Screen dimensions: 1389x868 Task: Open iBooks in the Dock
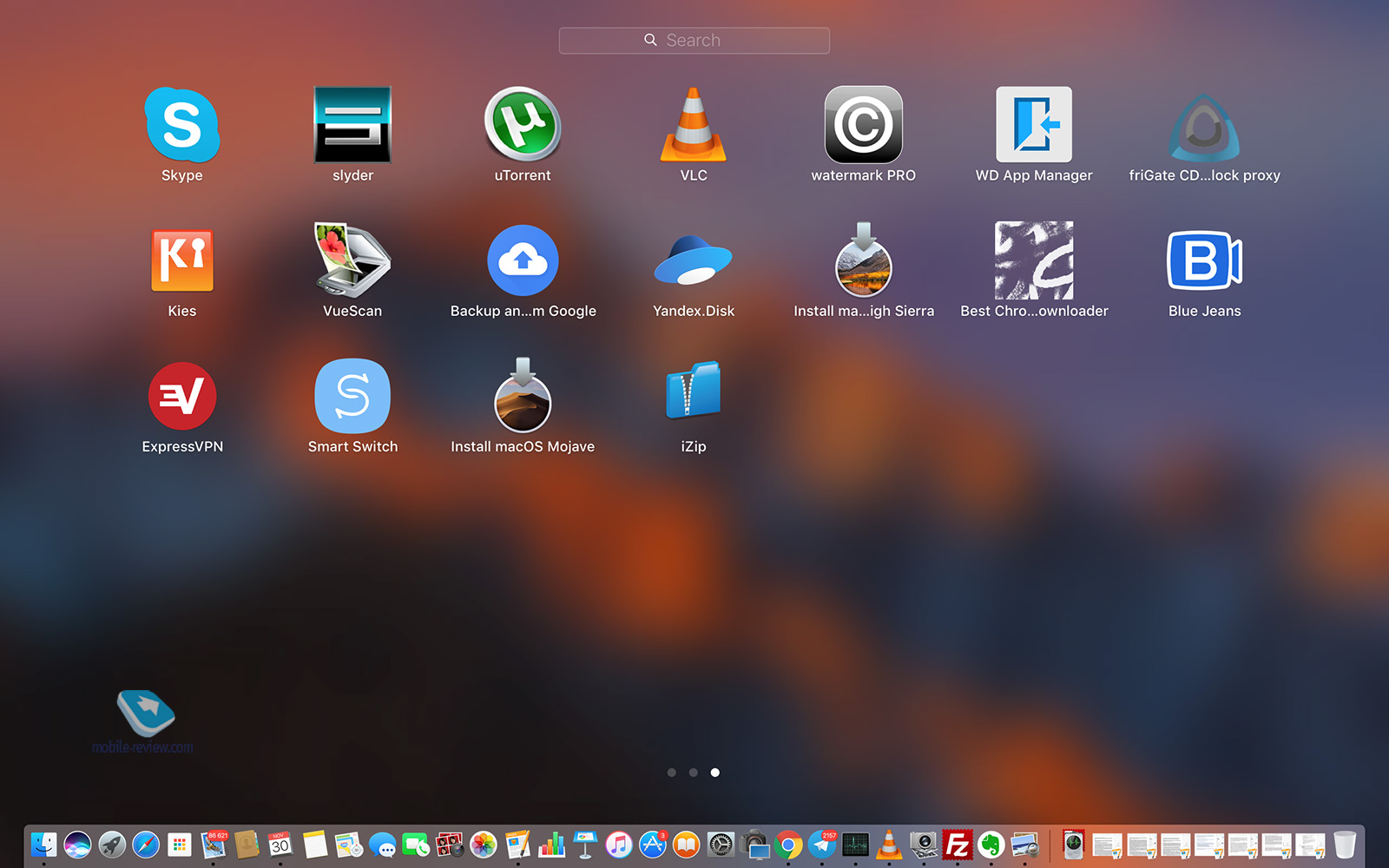point(687,845)
